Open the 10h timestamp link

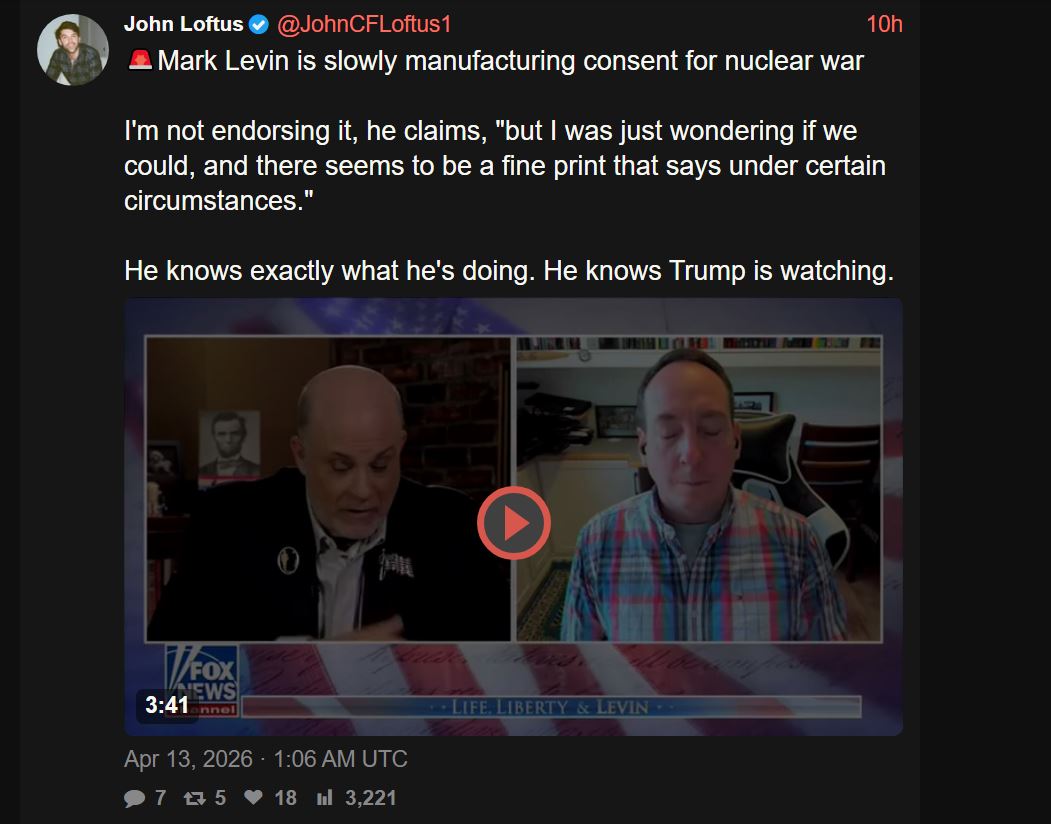click(884, 24)
